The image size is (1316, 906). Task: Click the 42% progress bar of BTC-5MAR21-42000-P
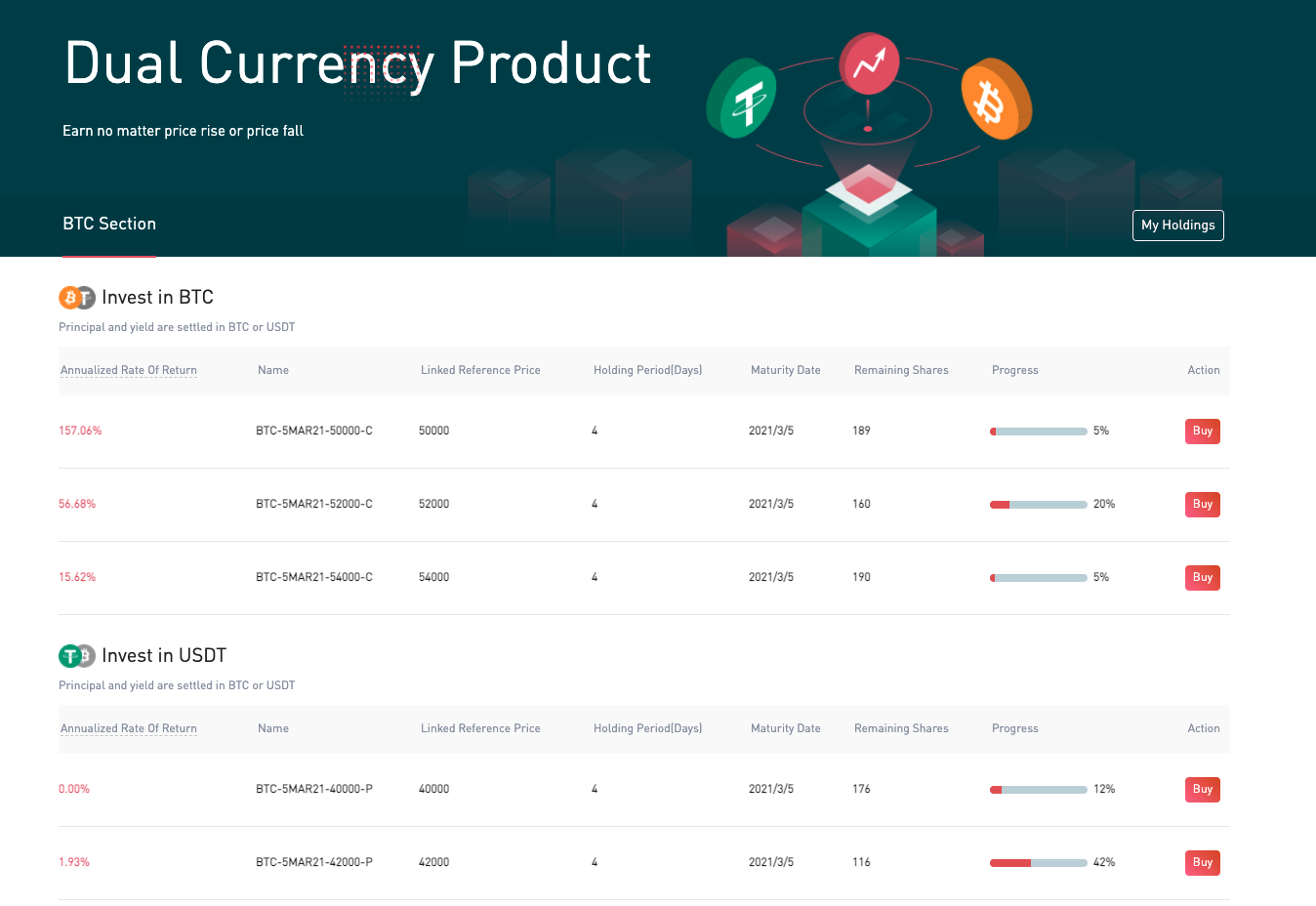(1039, 863)
